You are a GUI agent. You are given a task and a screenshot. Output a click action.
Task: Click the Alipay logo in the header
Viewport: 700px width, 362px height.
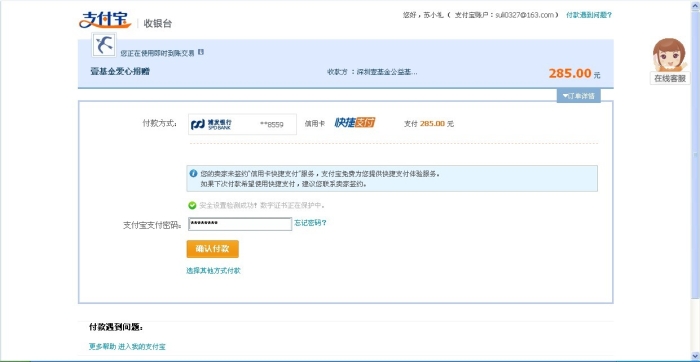click(x=105, y=20)
